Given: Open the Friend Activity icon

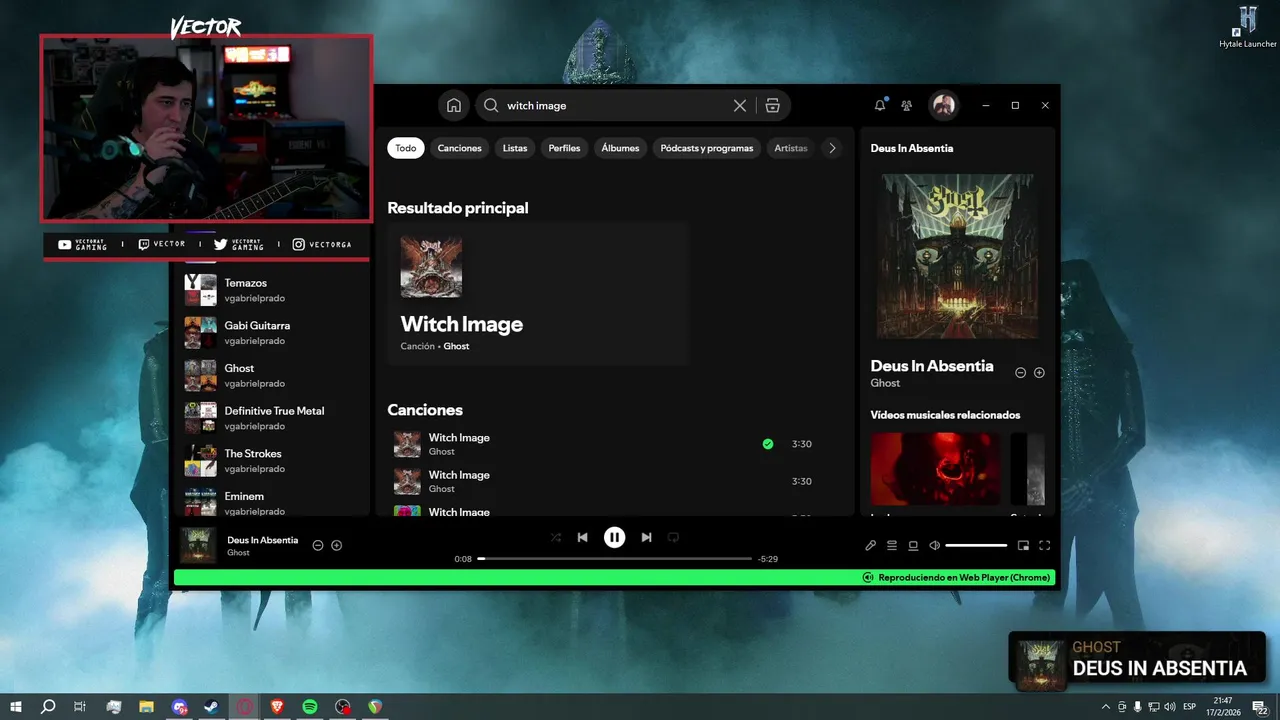Looking at the screenshot, I should 907,105.
